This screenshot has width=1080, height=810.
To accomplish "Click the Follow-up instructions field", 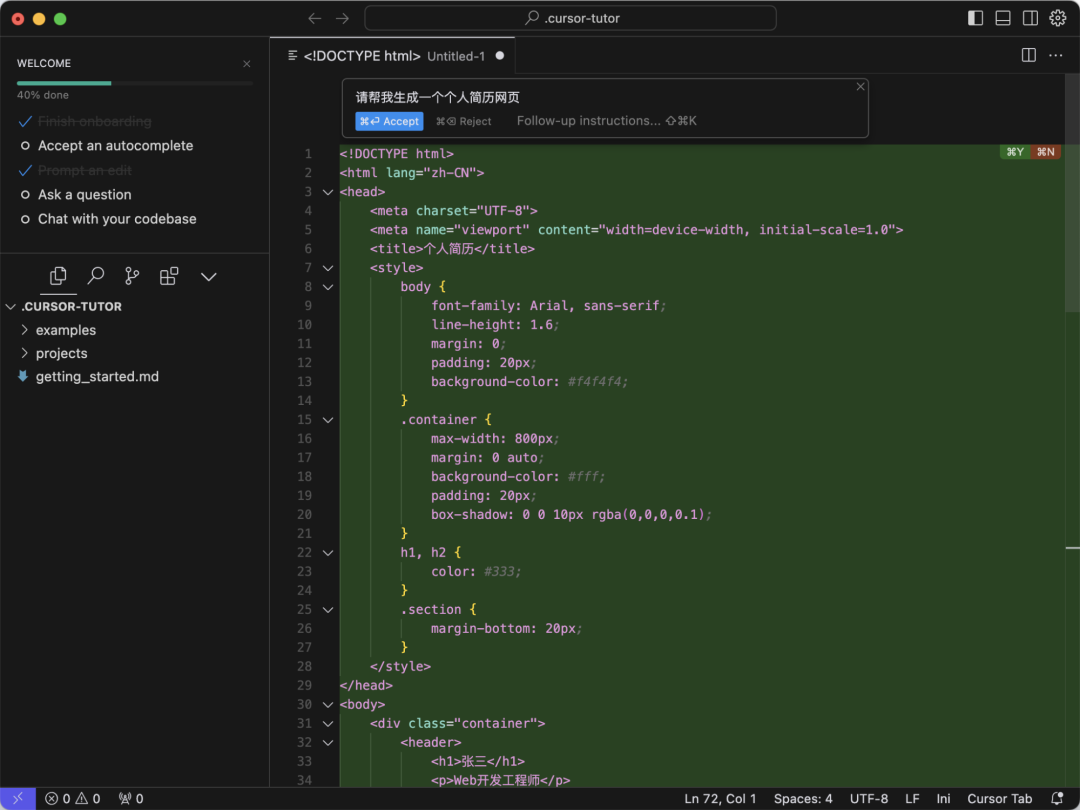I will (607, 121).
